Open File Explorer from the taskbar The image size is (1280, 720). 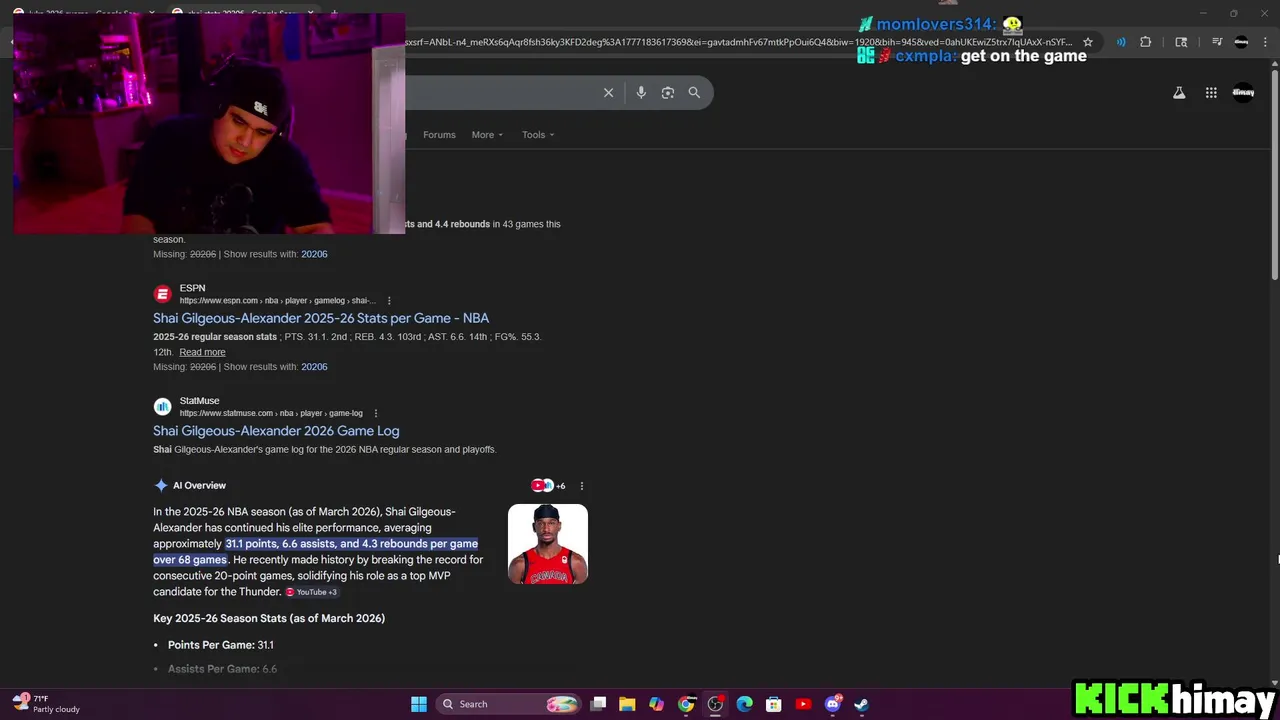pos(627,704)
